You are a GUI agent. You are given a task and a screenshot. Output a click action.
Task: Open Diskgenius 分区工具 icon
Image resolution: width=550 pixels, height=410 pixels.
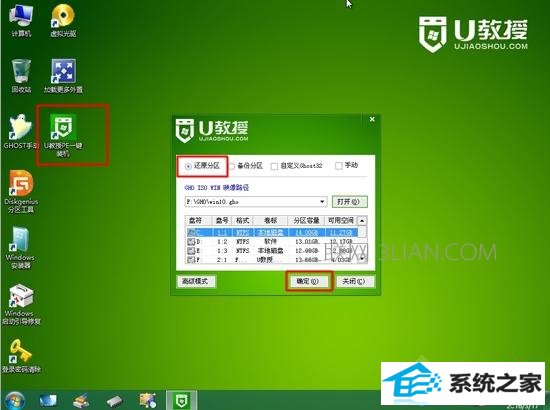tap(21, 192)
